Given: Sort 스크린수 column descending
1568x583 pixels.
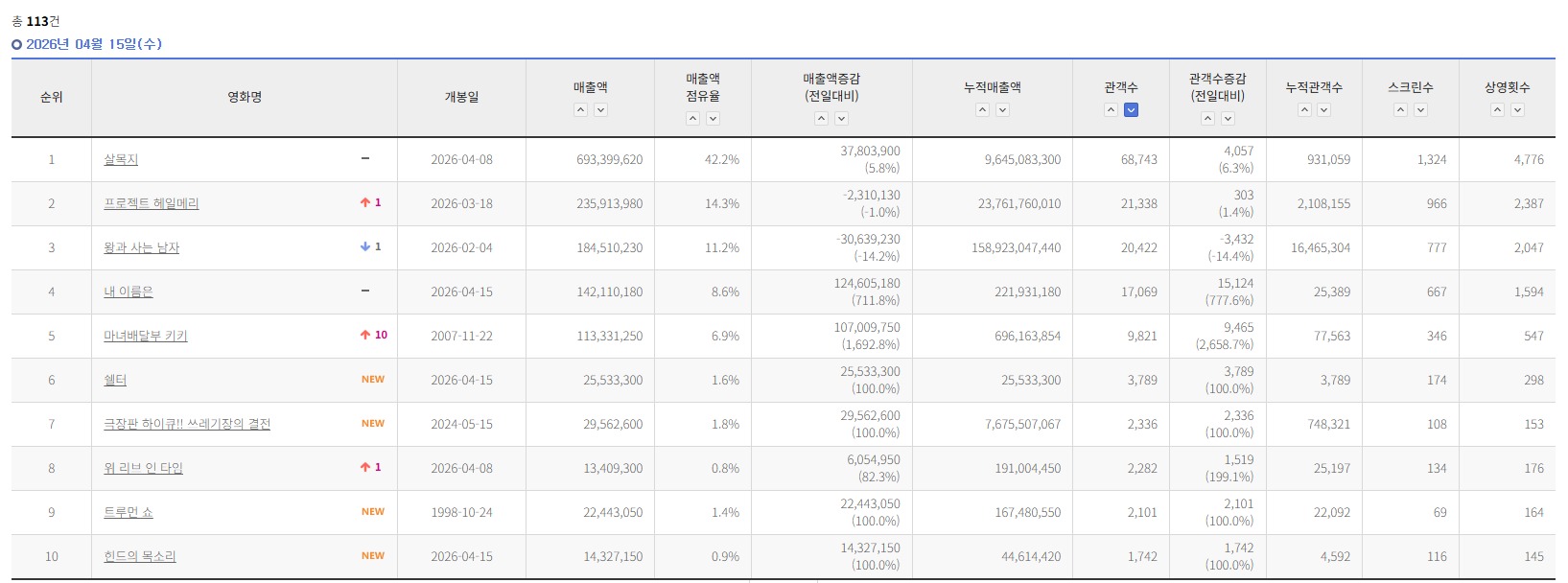Looking at the screenshot, I should 1420,110.
